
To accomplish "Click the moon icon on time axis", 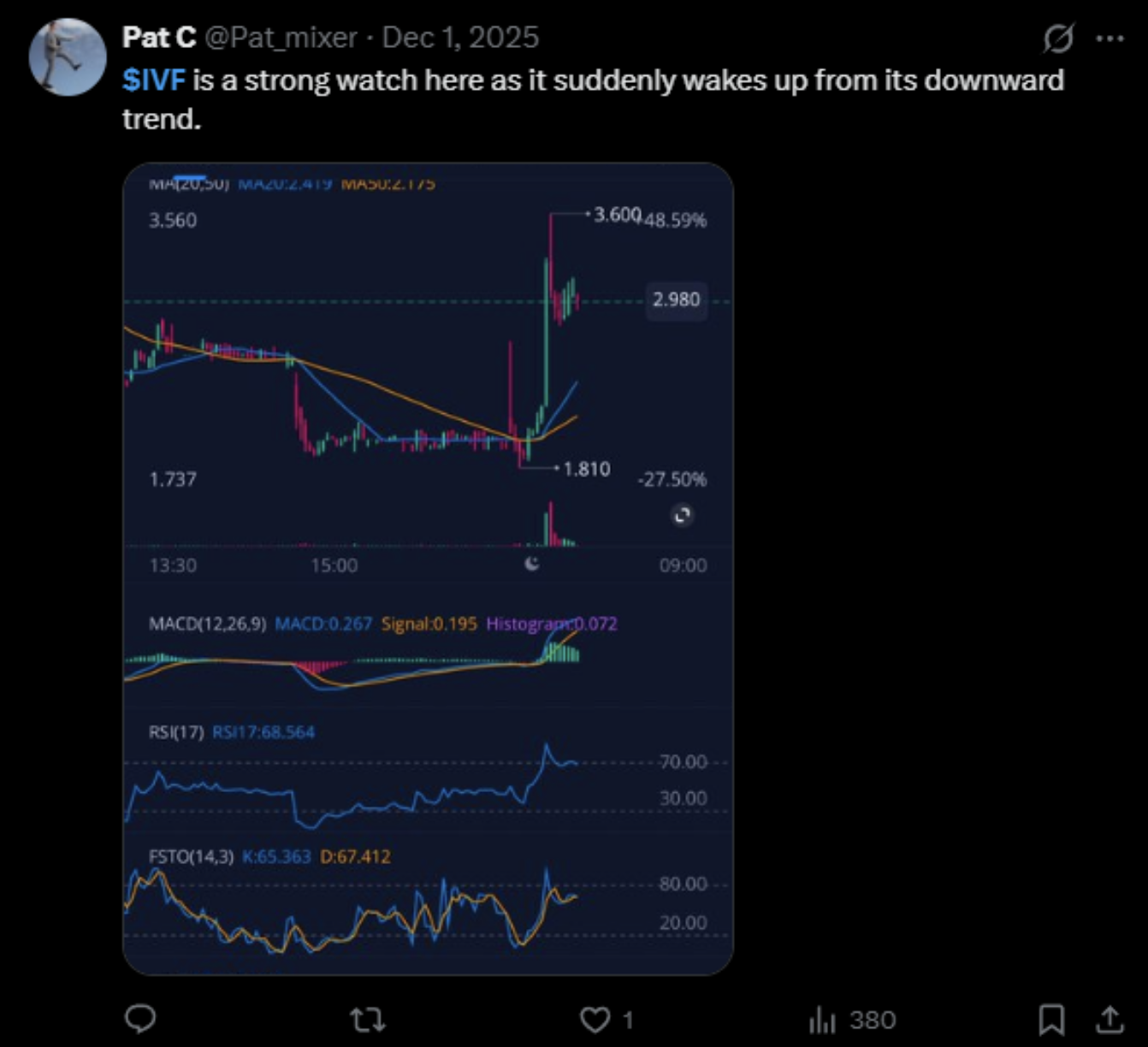I will pos(532,563).
